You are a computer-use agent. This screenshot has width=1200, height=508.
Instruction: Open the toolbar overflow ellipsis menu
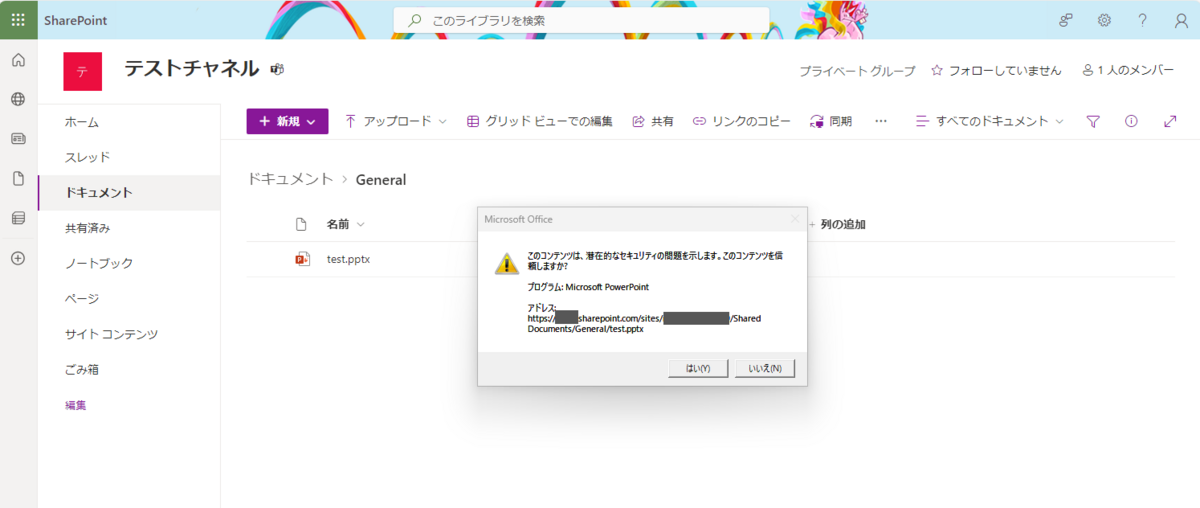coord(881,121)
